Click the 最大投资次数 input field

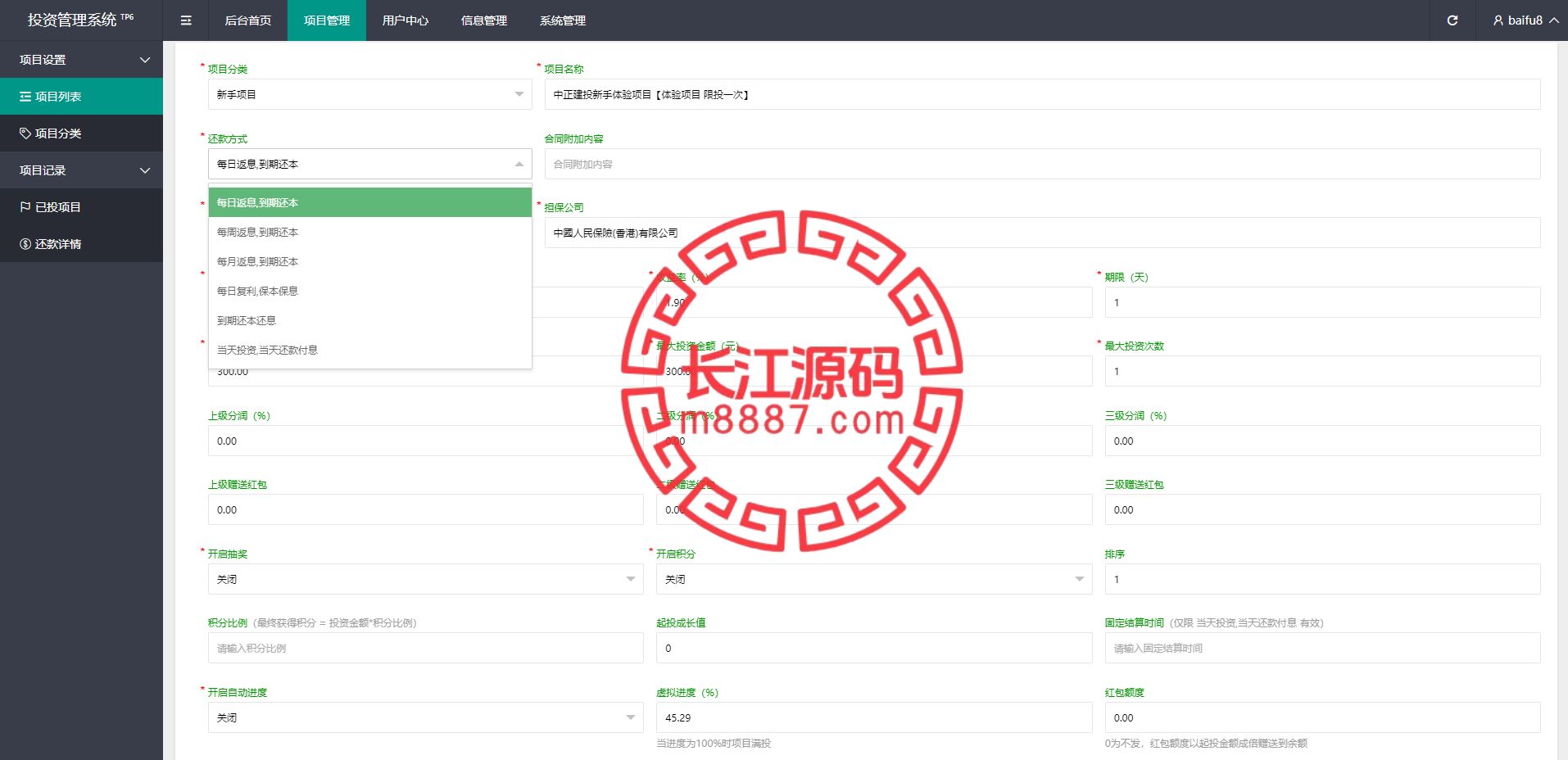pyautogui.click(x=1322, y=371)
